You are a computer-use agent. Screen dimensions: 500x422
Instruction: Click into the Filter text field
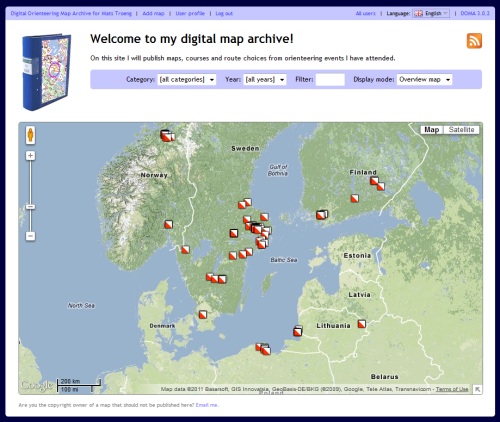click(330, 79)
